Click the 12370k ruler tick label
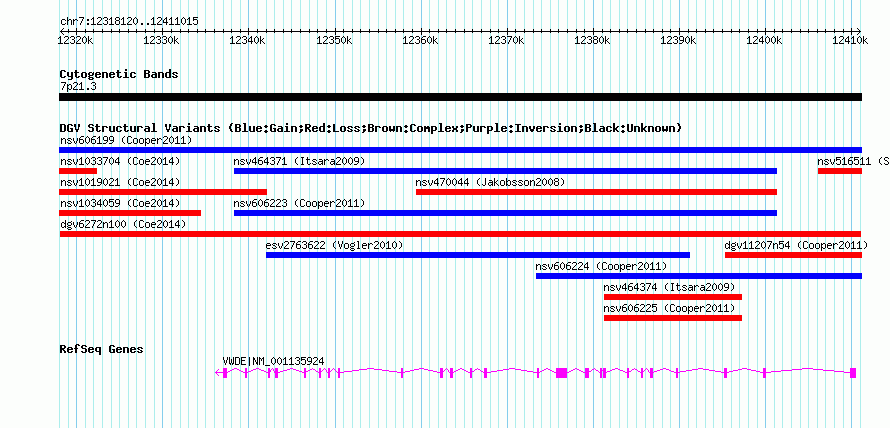 507,40
